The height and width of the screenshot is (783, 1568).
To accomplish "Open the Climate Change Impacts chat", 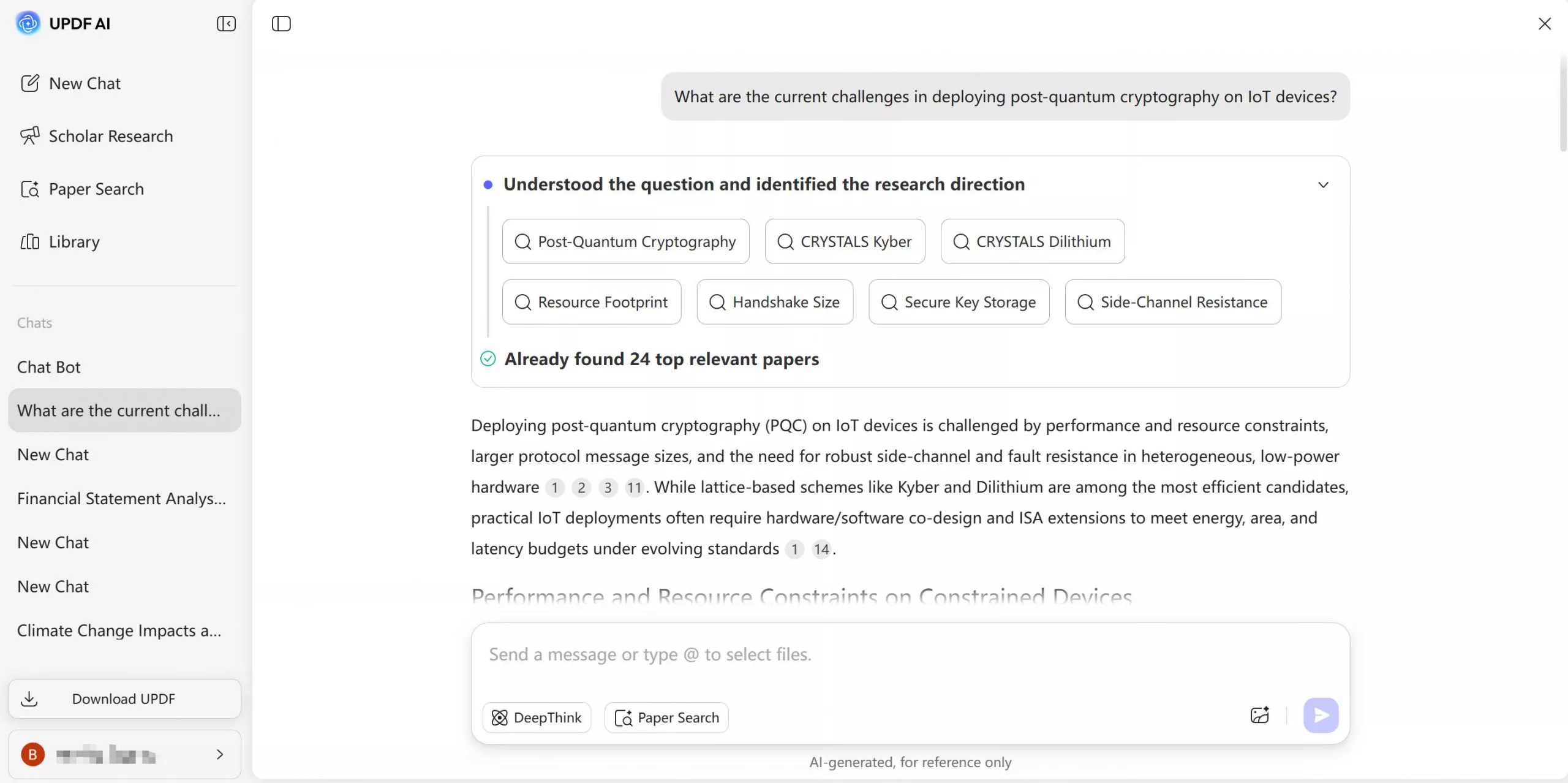I will (x=119, y=630).
